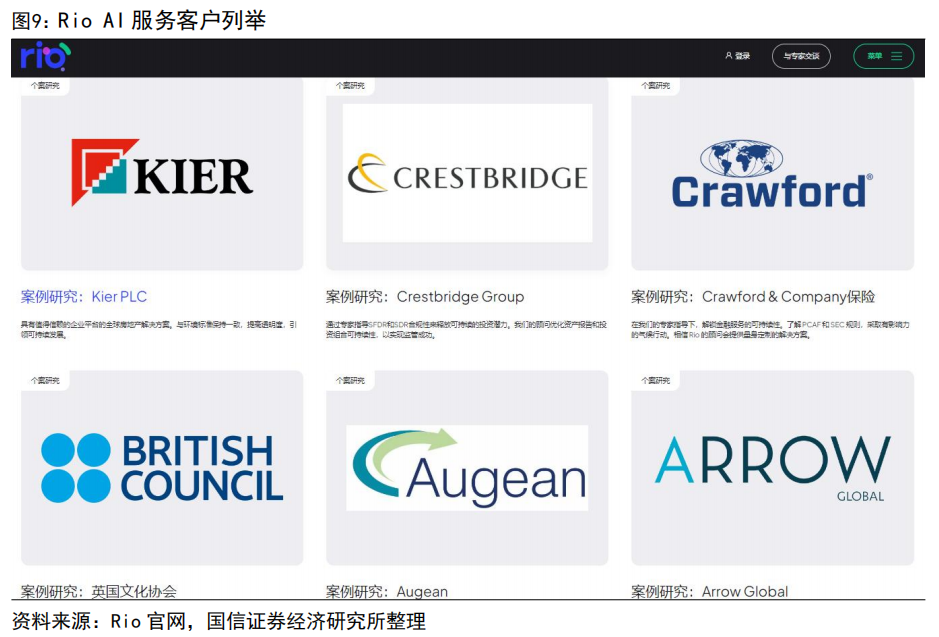This screenshot has height=637, width=939.
Task: Open the British Council logo card
Action: (x=162, y=468)
